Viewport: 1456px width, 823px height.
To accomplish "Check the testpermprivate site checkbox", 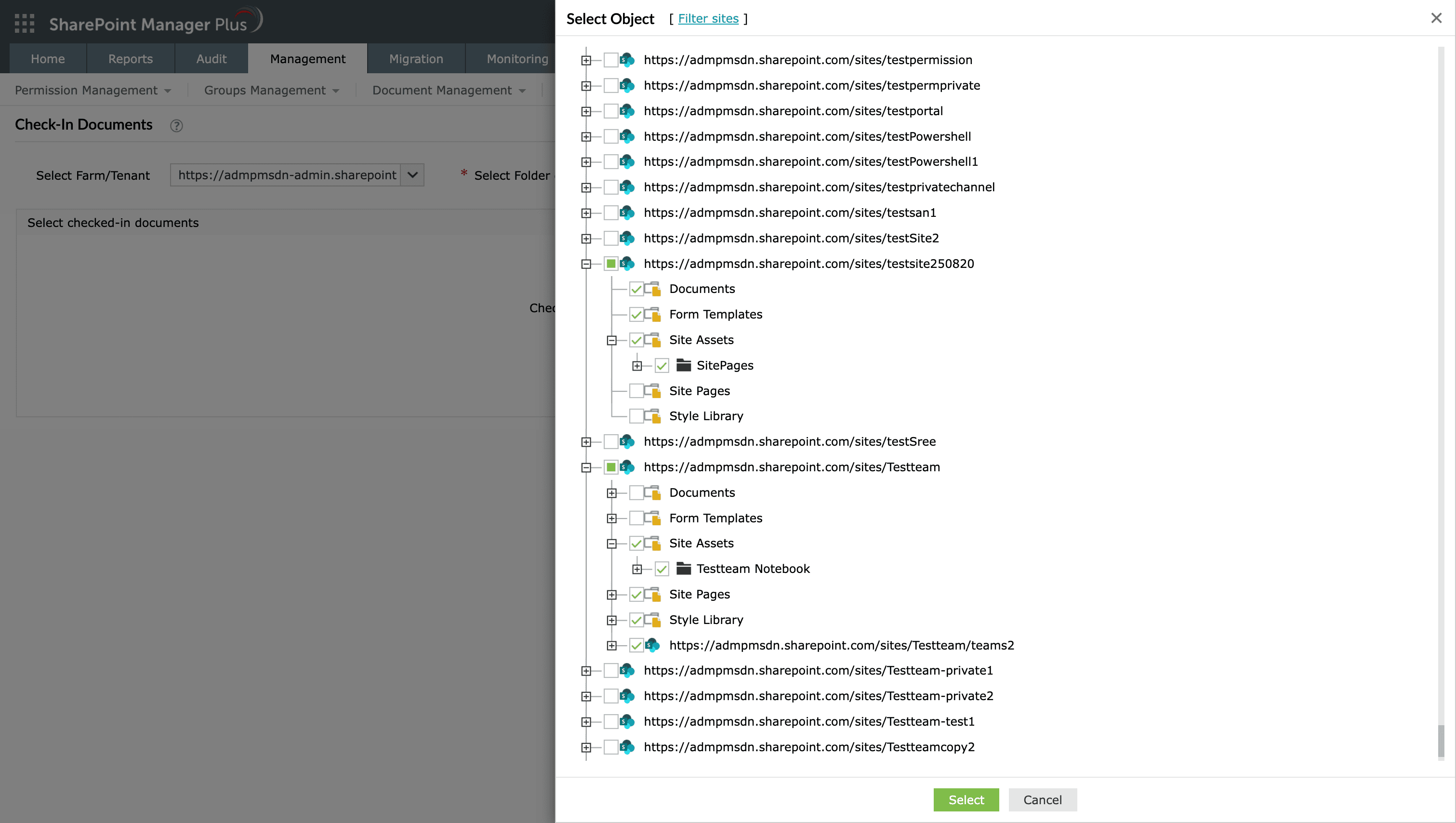I will click(610, 85).
